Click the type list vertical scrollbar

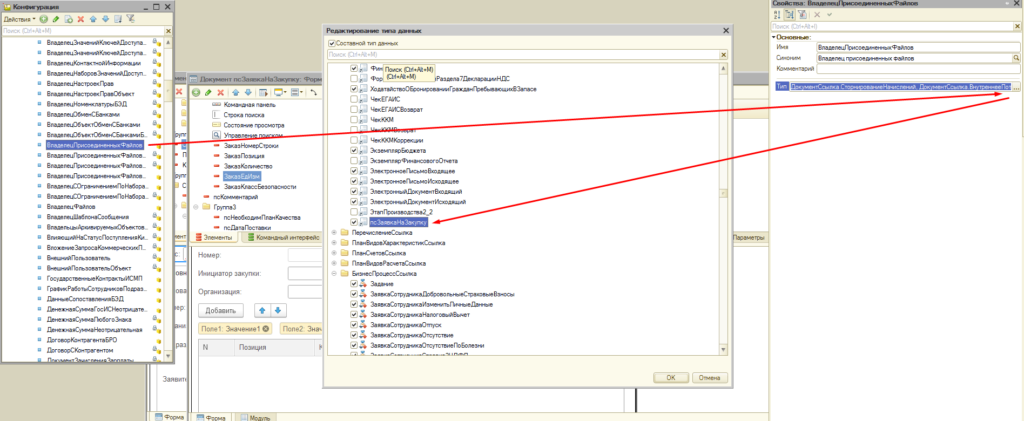(x=723, y=209)
